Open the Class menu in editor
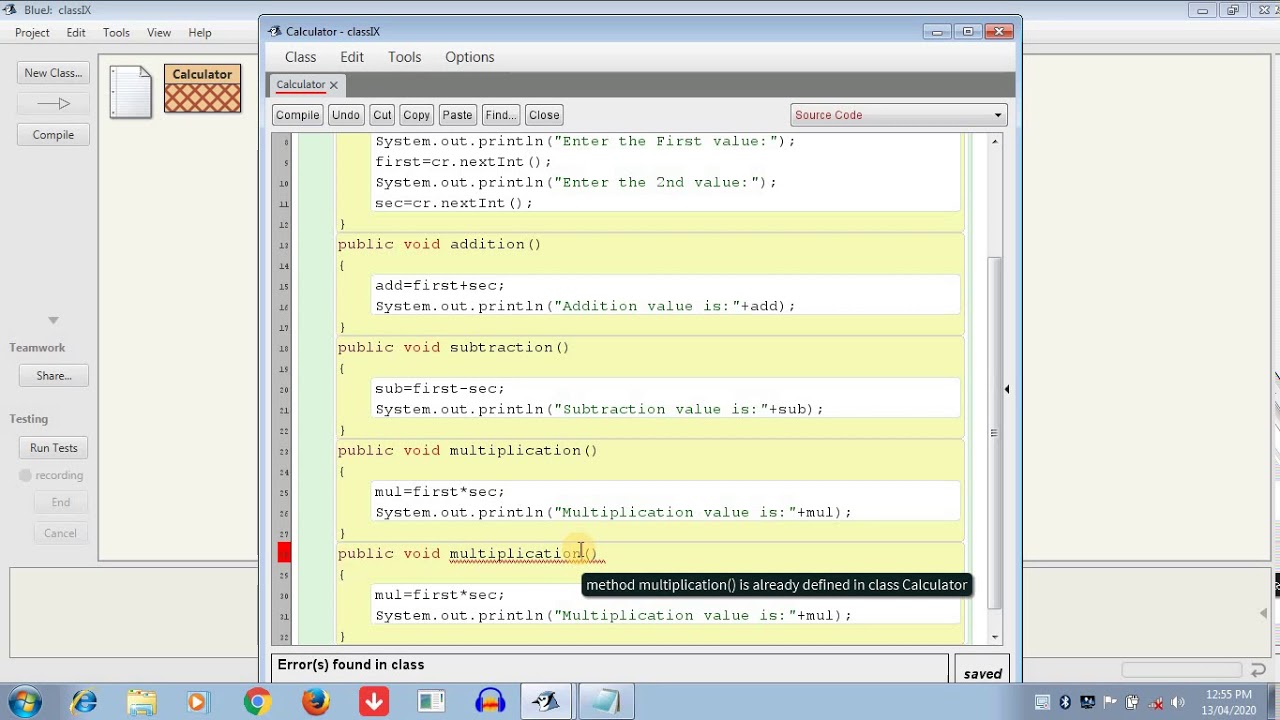This screenshot has width=1280, height=720. pos(300,57)
